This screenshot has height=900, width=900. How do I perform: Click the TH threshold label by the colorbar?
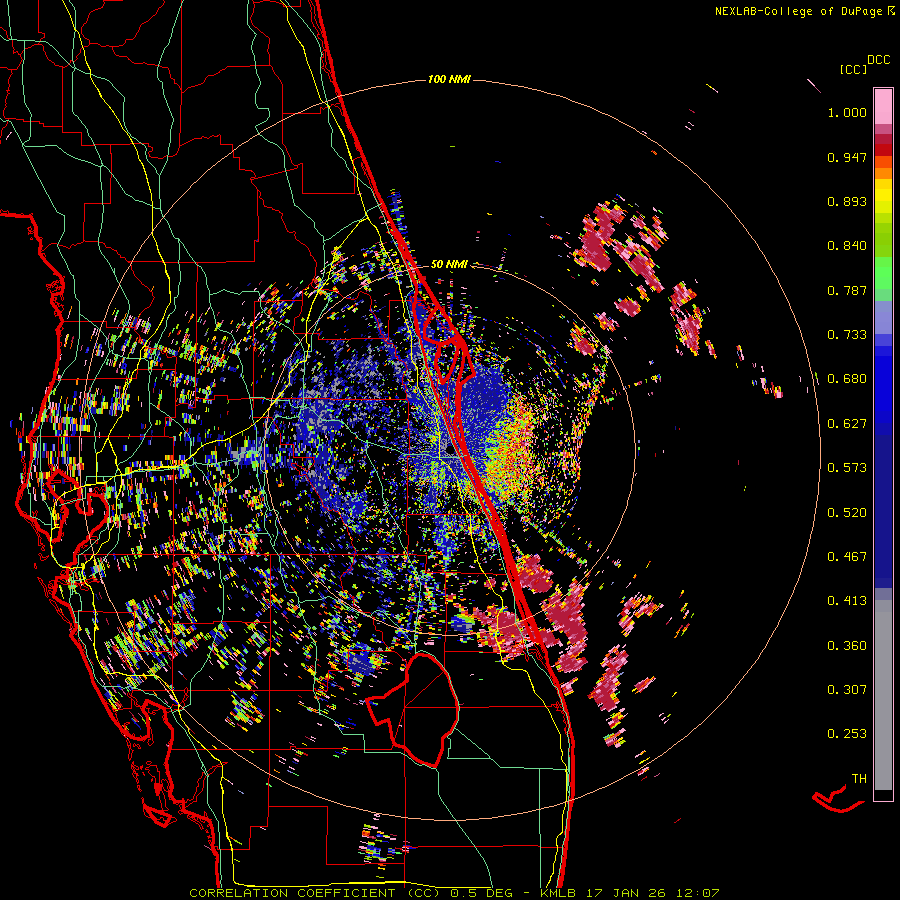click(x=859, y=779)
